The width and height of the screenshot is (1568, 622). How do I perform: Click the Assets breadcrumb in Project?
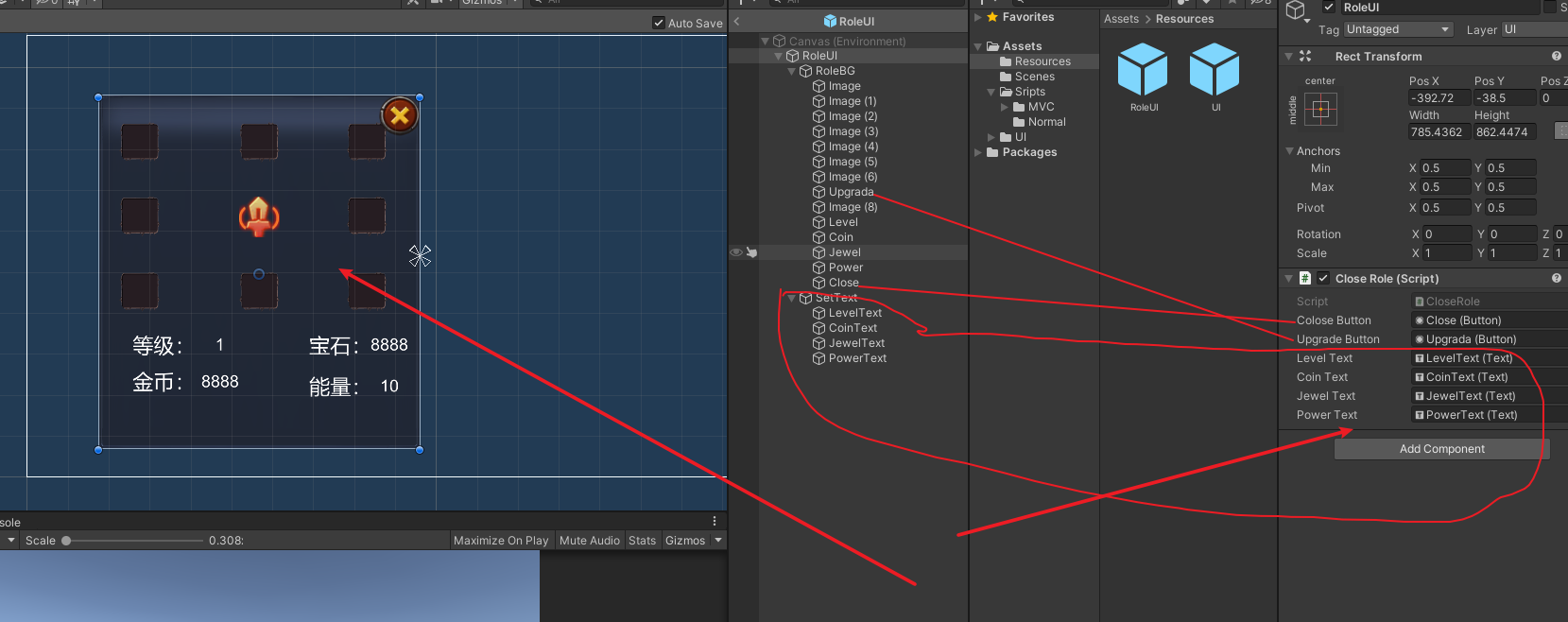pyautogui.click(x=1121, y=19)
